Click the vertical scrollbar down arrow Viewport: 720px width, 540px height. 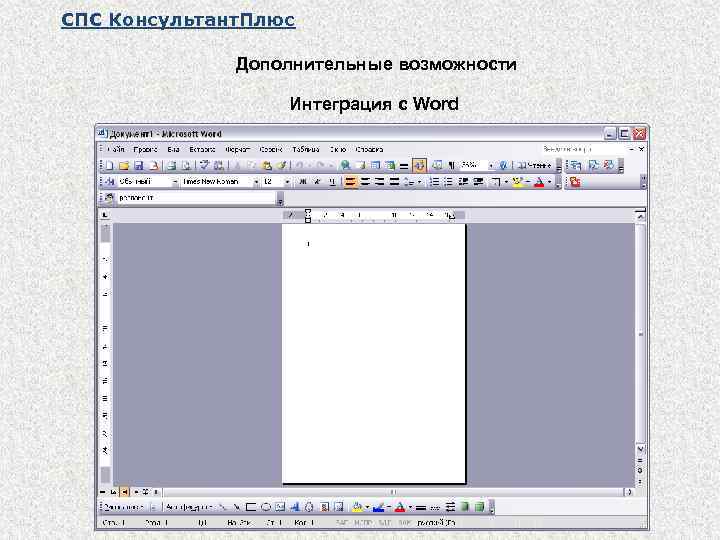[x=640, y=449]
